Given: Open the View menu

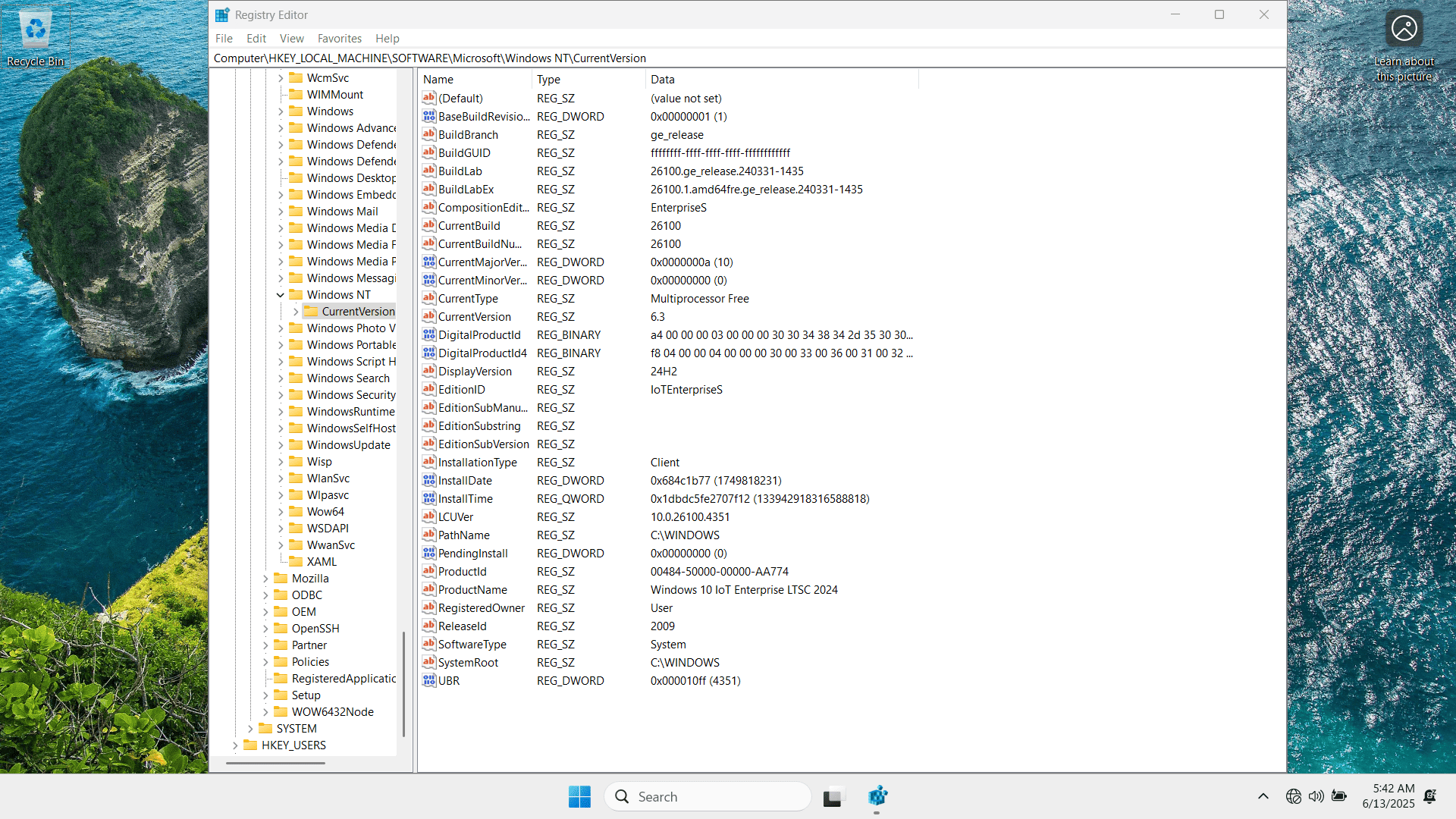Looking at the screenshot, I should tap(291, 38).
